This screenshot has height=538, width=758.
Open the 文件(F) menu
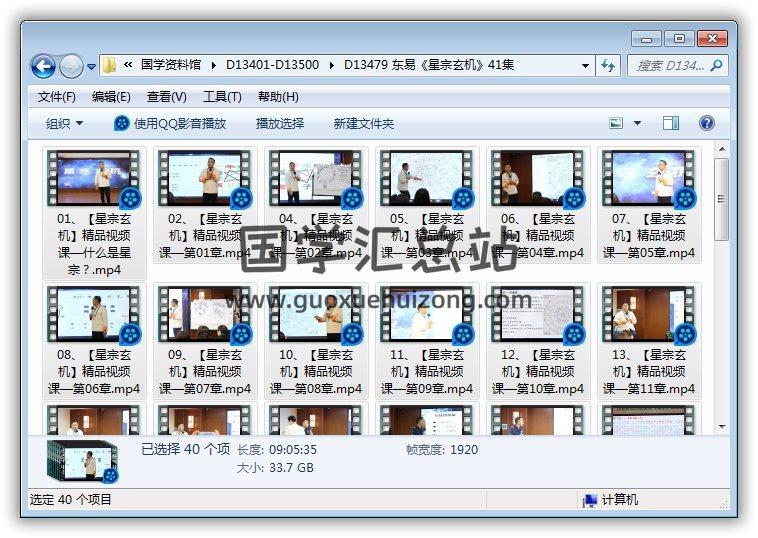[57, 97]
